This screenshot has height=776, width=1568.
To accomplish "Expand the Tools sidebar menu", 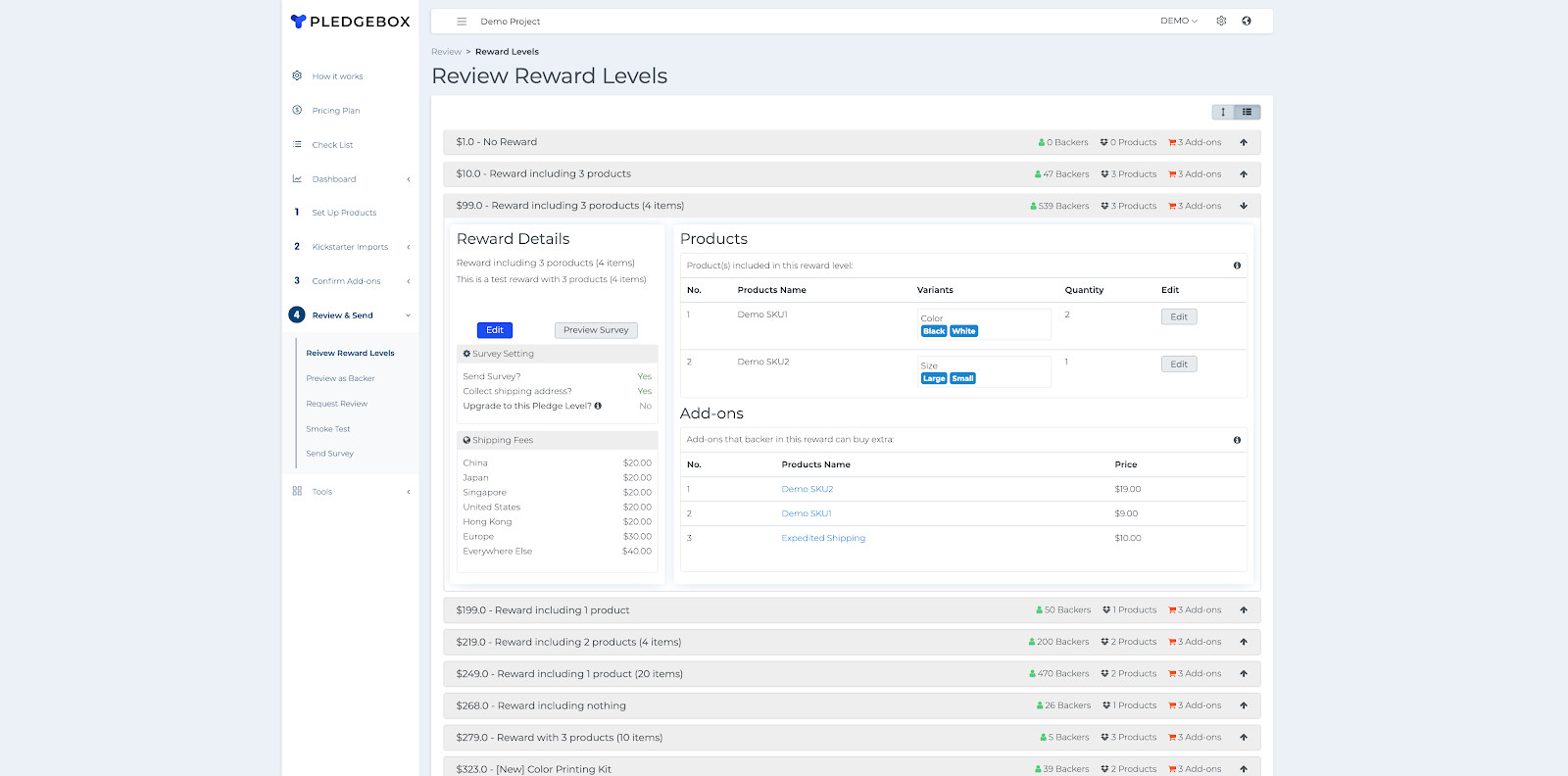I will (x=322, y=492).
